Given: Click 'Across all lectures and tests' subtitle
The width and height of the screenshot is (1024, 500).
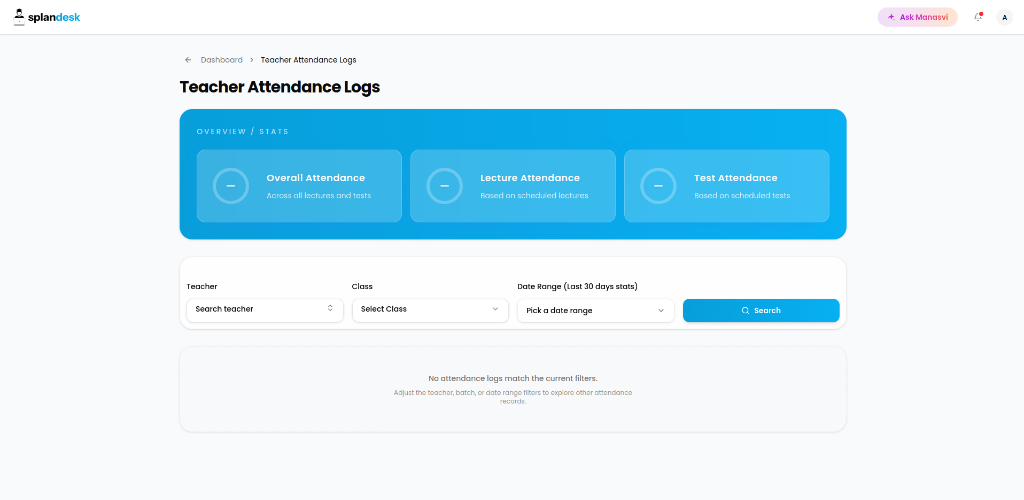Looking at the screenshot, I should tap(319, 195).
